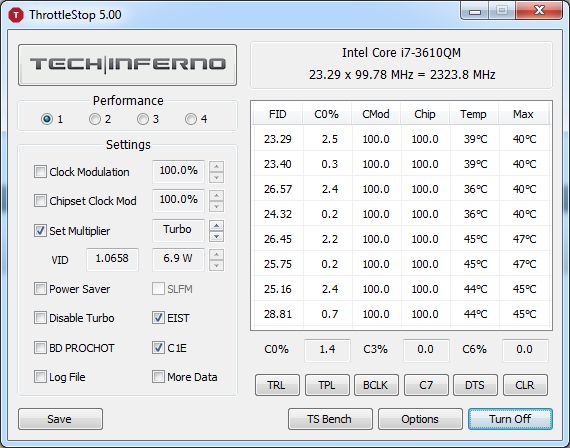Uncheck the Set Multiplier checkbox
The image size is (570, 448).
[x=40, y=231]
